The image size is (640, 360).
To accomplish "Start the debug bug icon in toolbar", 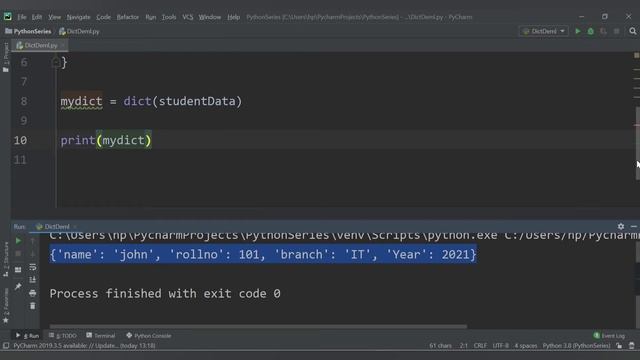I will [x=590, y=31].
